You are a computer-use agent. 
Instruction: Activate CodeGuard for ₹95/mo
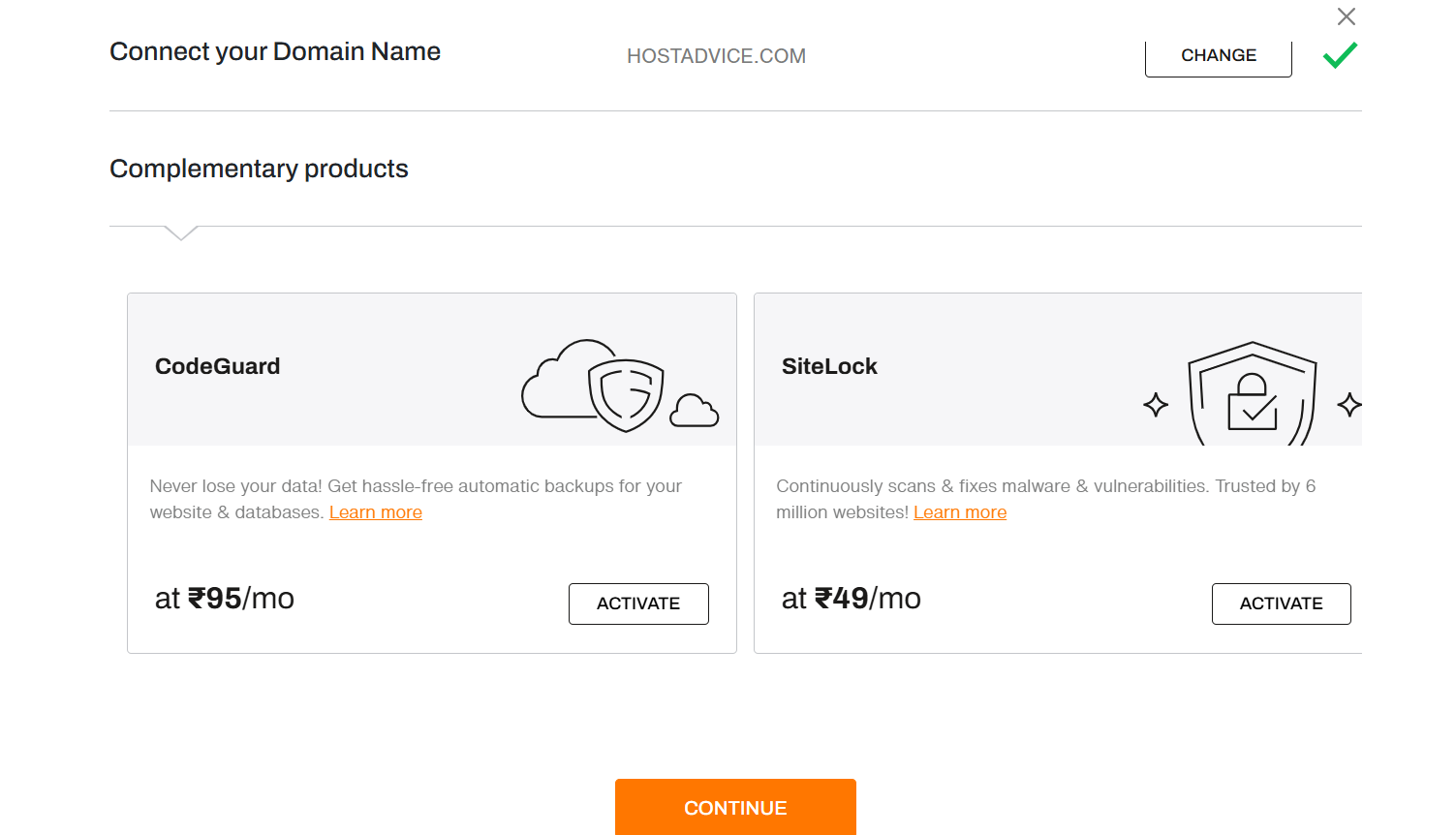(638, 603)
